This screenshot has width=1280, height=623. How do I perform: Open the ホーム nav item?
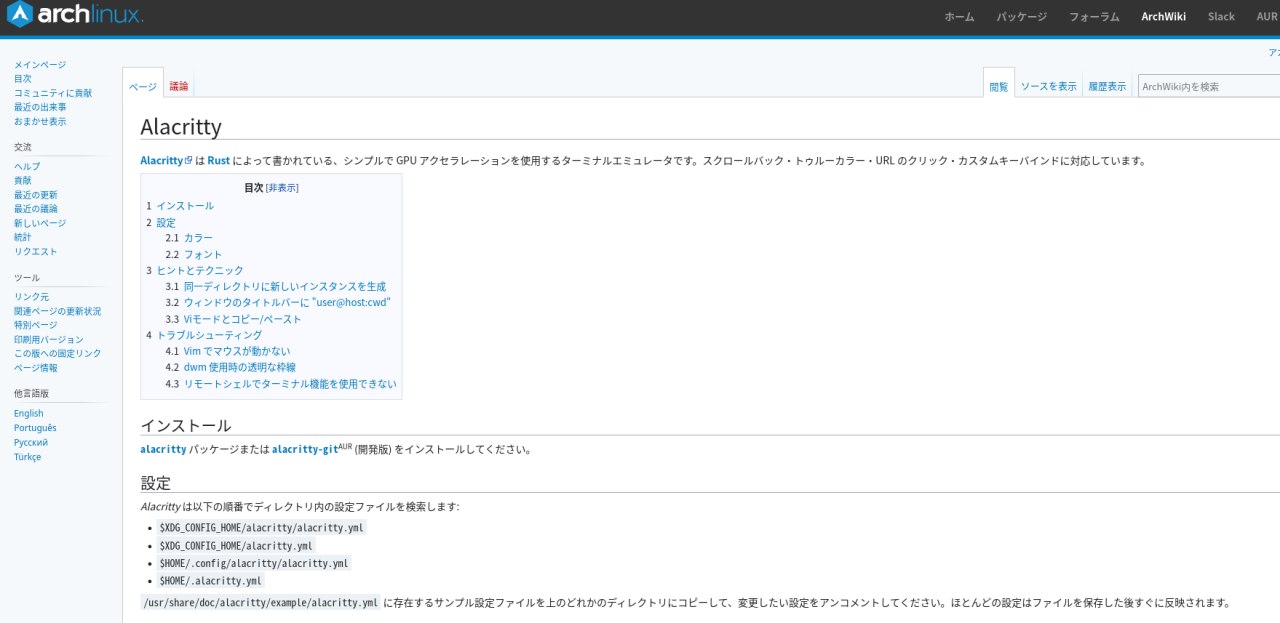959,16
